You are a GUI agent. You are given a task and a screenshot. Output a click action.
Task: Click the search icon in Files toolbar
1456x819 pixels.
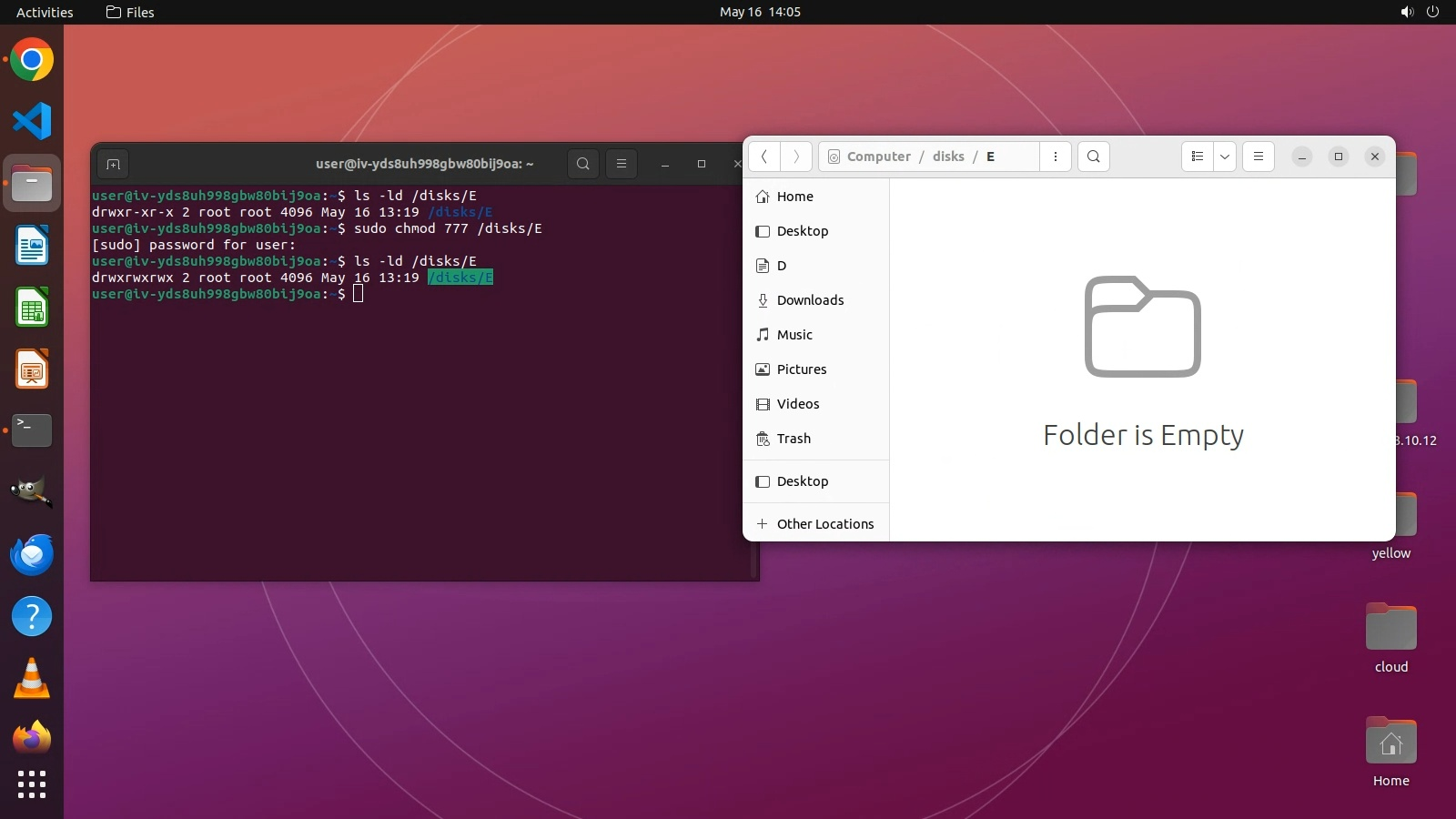(x=1093, y=157)
